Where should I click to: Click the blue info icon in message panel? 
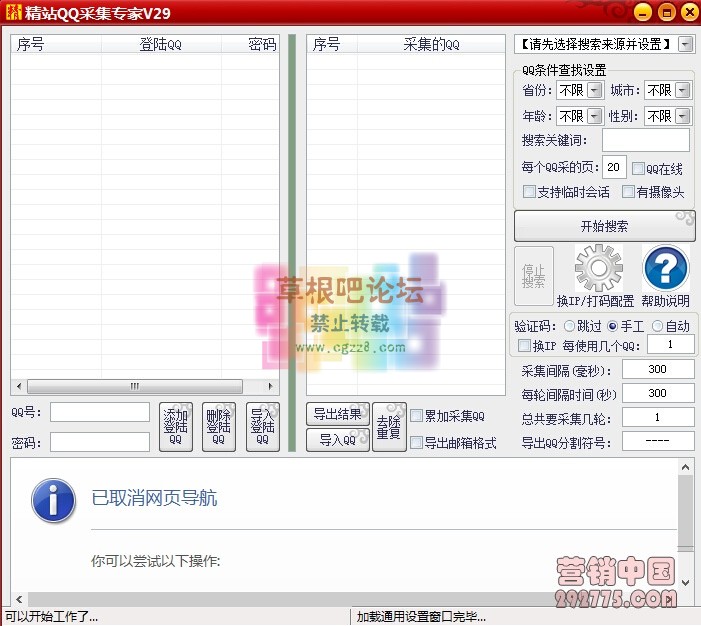(x=53, y=501)
